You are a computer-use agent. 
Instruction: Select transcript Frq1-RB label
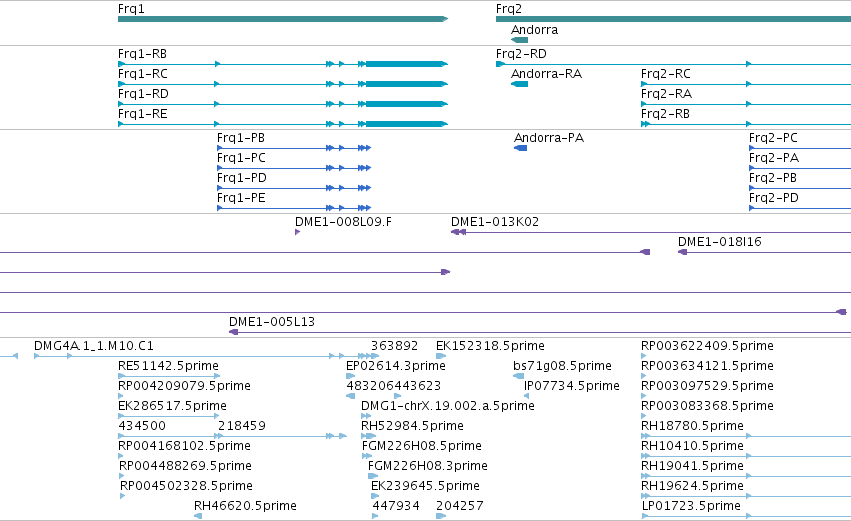coord(142,54)
